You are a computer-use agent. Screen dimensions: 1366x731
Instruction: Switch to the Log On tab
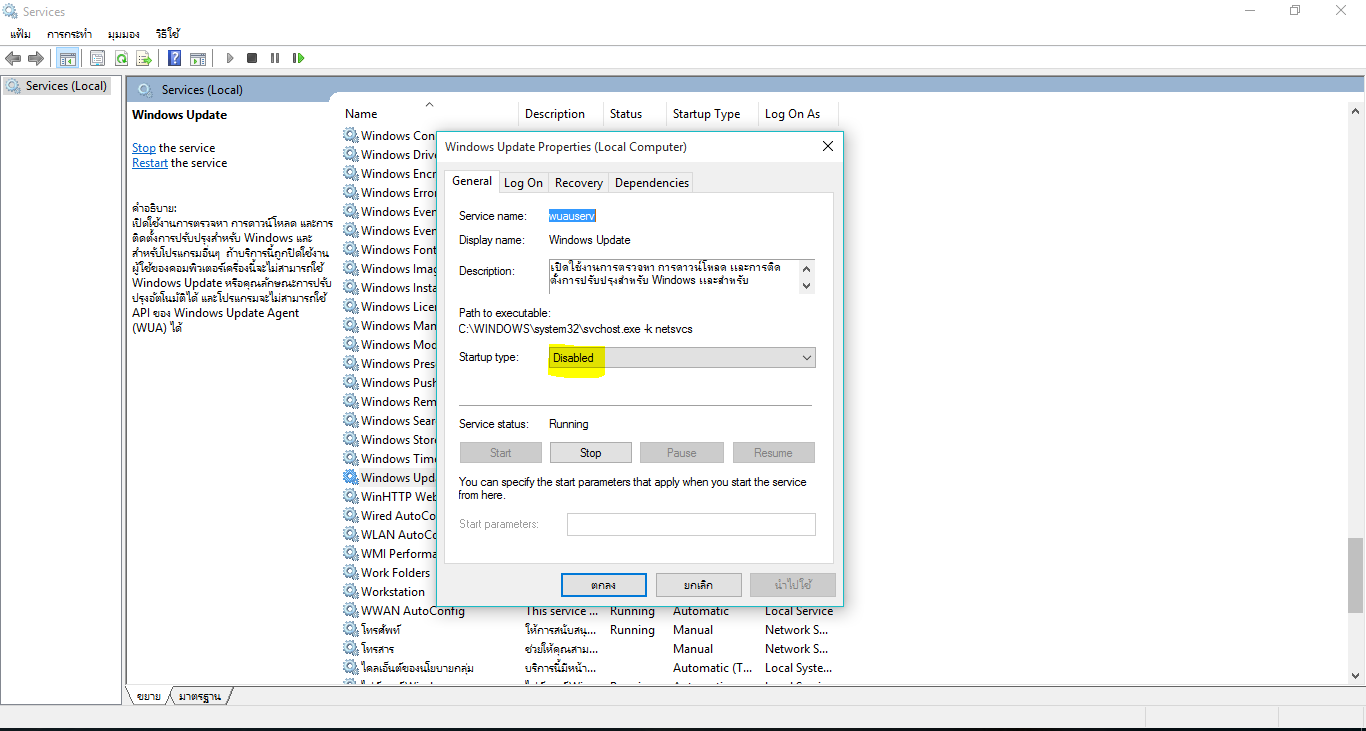pyautogui.click(x=523, y=183)
